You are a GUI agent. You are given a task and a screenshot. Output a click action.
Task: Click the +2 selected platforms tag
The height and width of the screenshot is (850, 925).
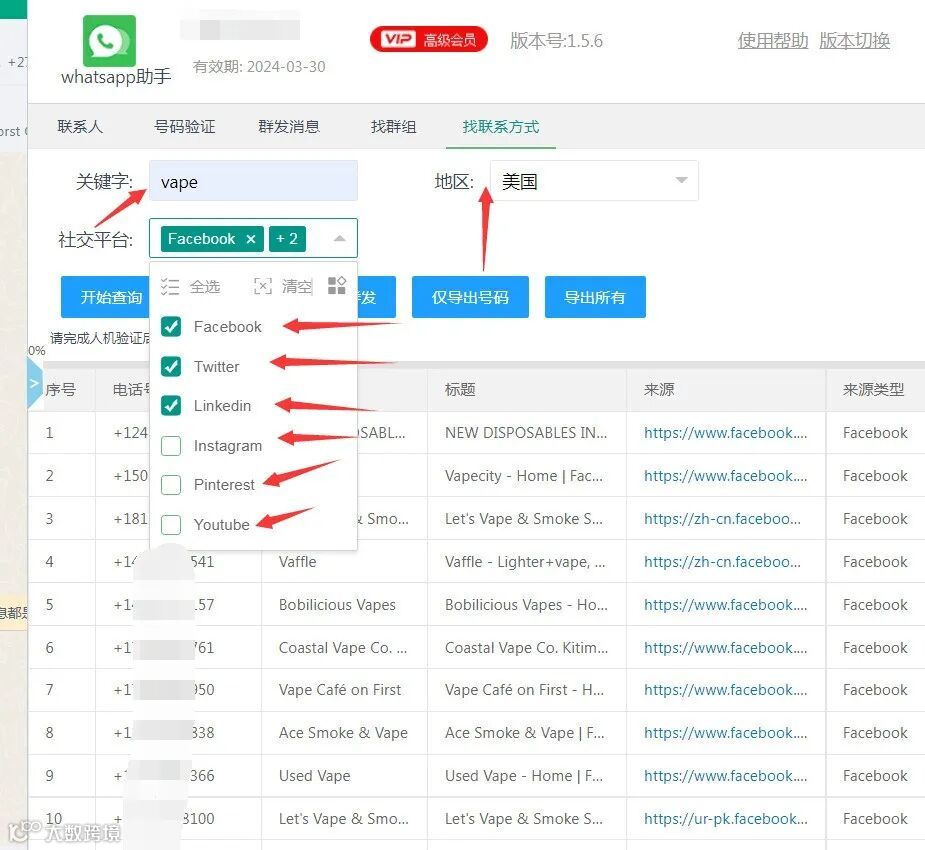(287, 239)
